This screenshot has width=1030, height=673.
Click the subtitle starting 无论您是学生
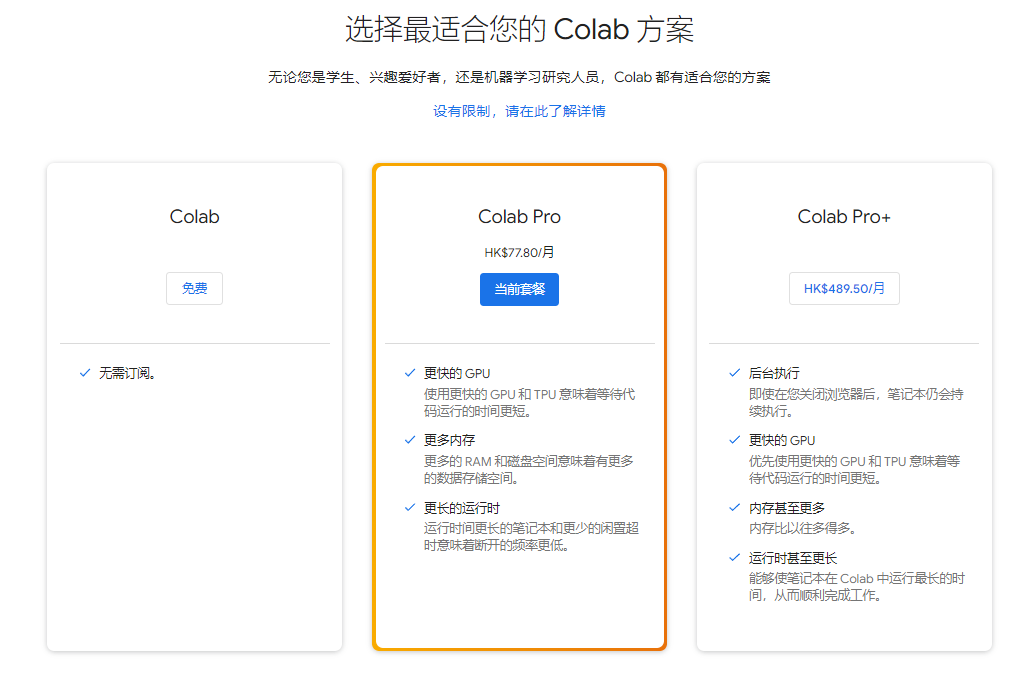pyautogui.click(x=519, y=77)
